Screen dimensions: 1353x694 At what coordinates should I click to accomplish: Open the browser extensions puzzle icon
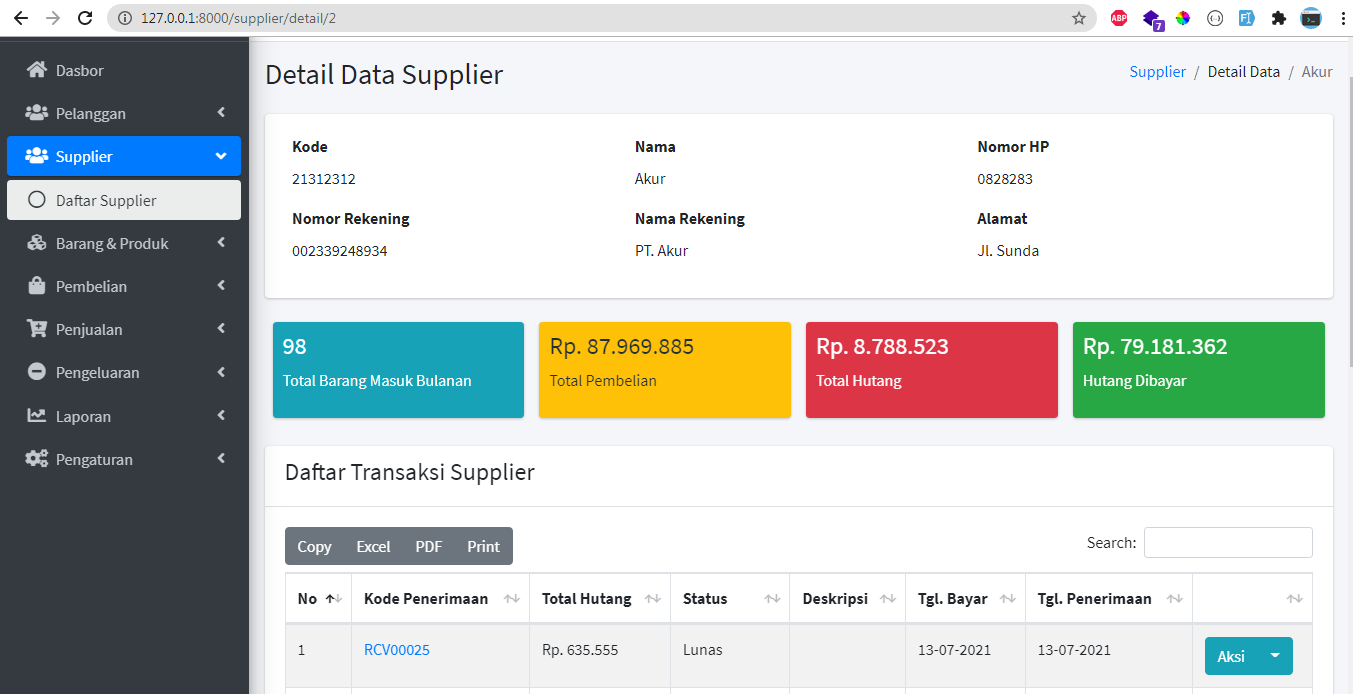click(1278, 18)
